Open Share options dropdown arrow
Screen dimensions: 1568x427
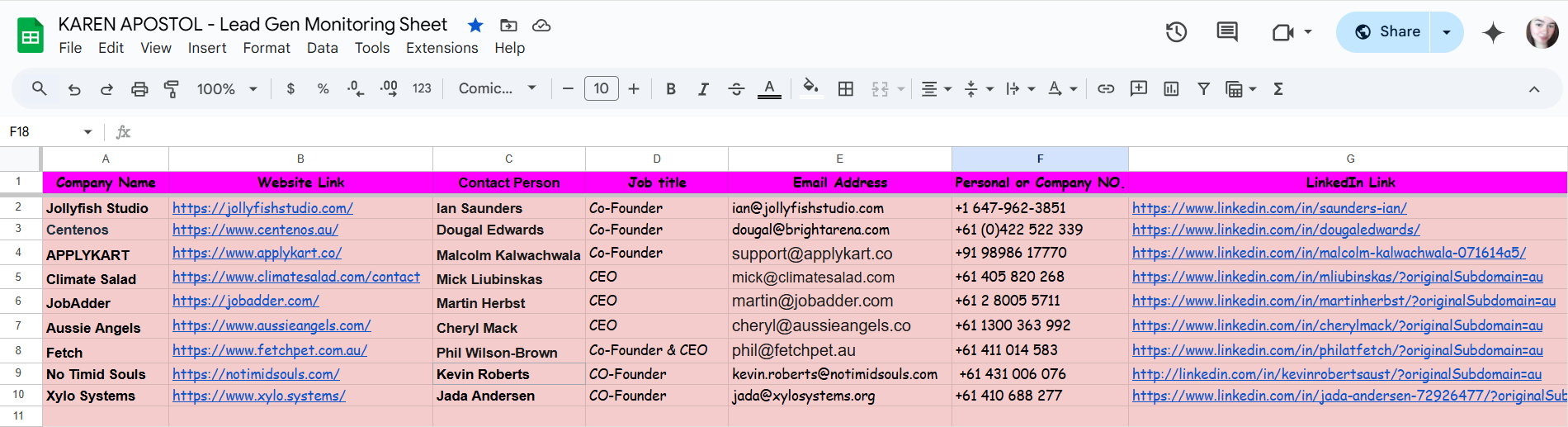pyautogui.click(x=1447, y=32)
